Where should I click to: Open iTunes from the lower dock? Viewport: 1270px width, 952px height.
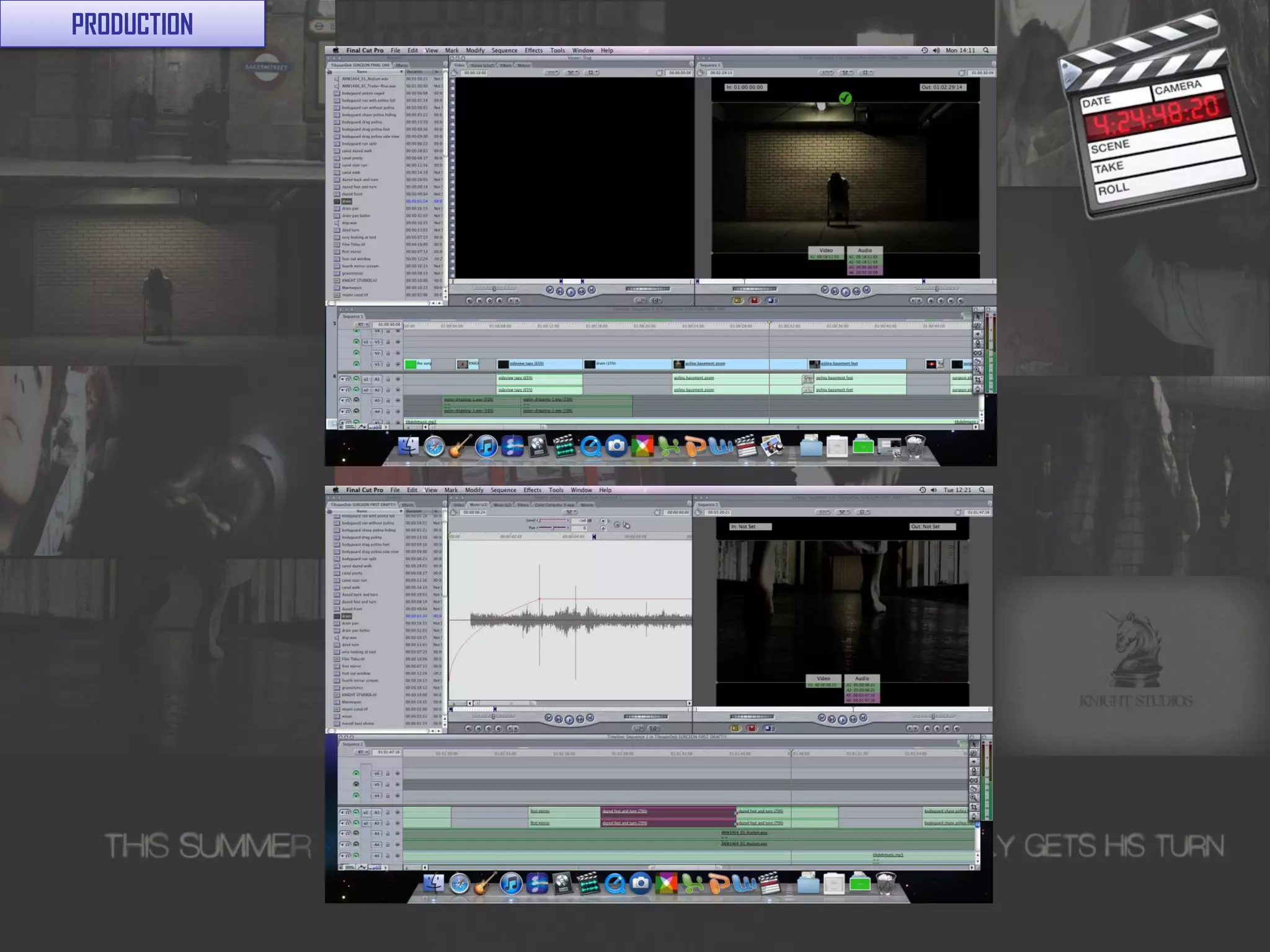(512, 883)
